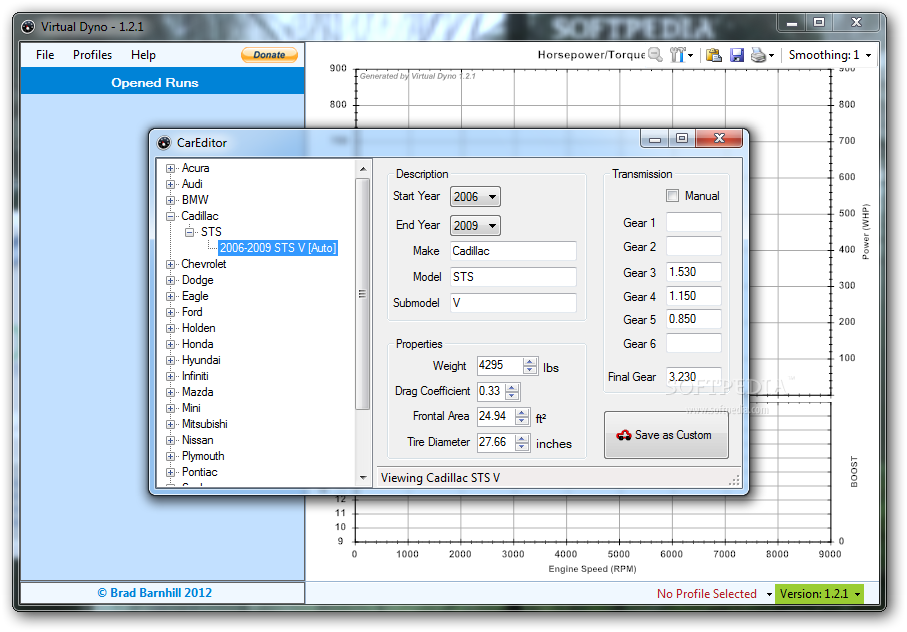Select Mitsubishi in the car tree
Viewport: 907px width, 632px height.
[x=204, y=424]
